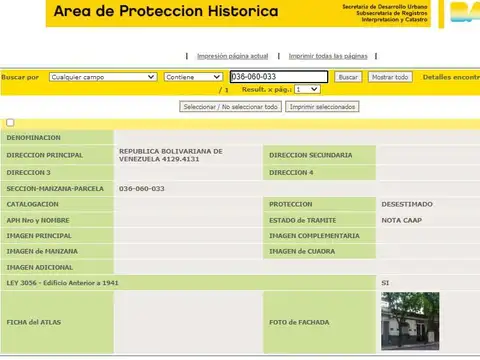480x360 pixels.
Task: Open the 'Cualquier campo' search field dropdown
Action: tap(103, 77)
